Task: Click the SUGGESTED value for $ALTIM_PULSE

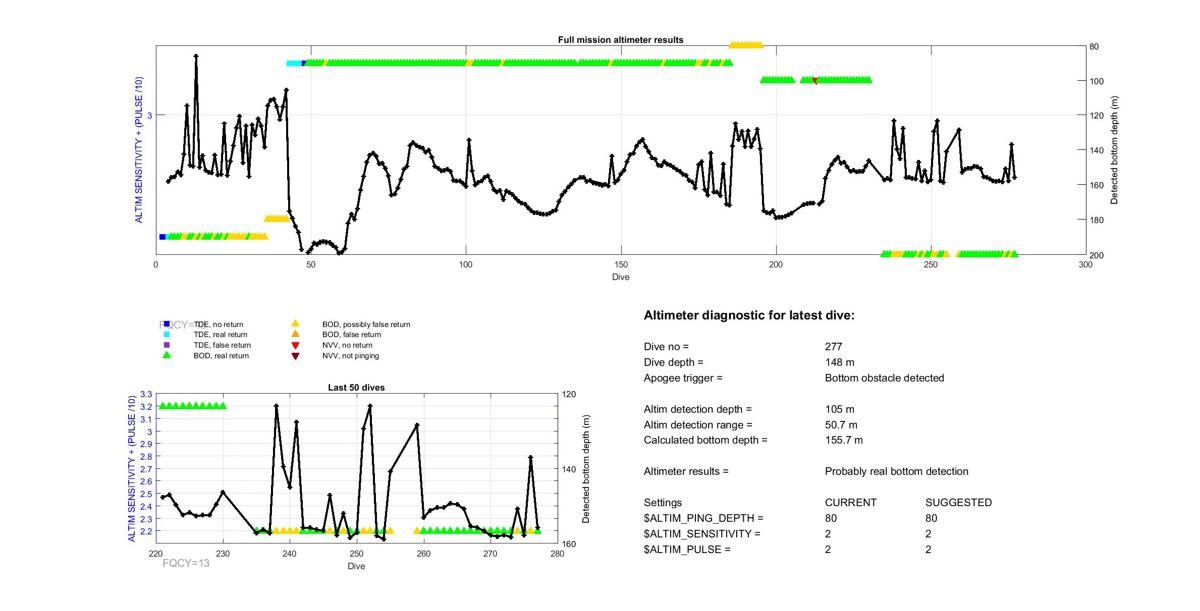Action: pyautogui.click(x=930, y=549)
